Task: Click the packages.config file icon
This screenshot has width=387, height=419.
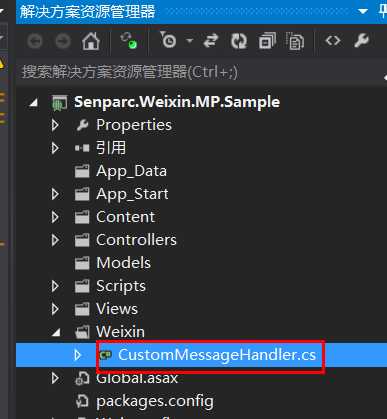Action: coord(82,401)
